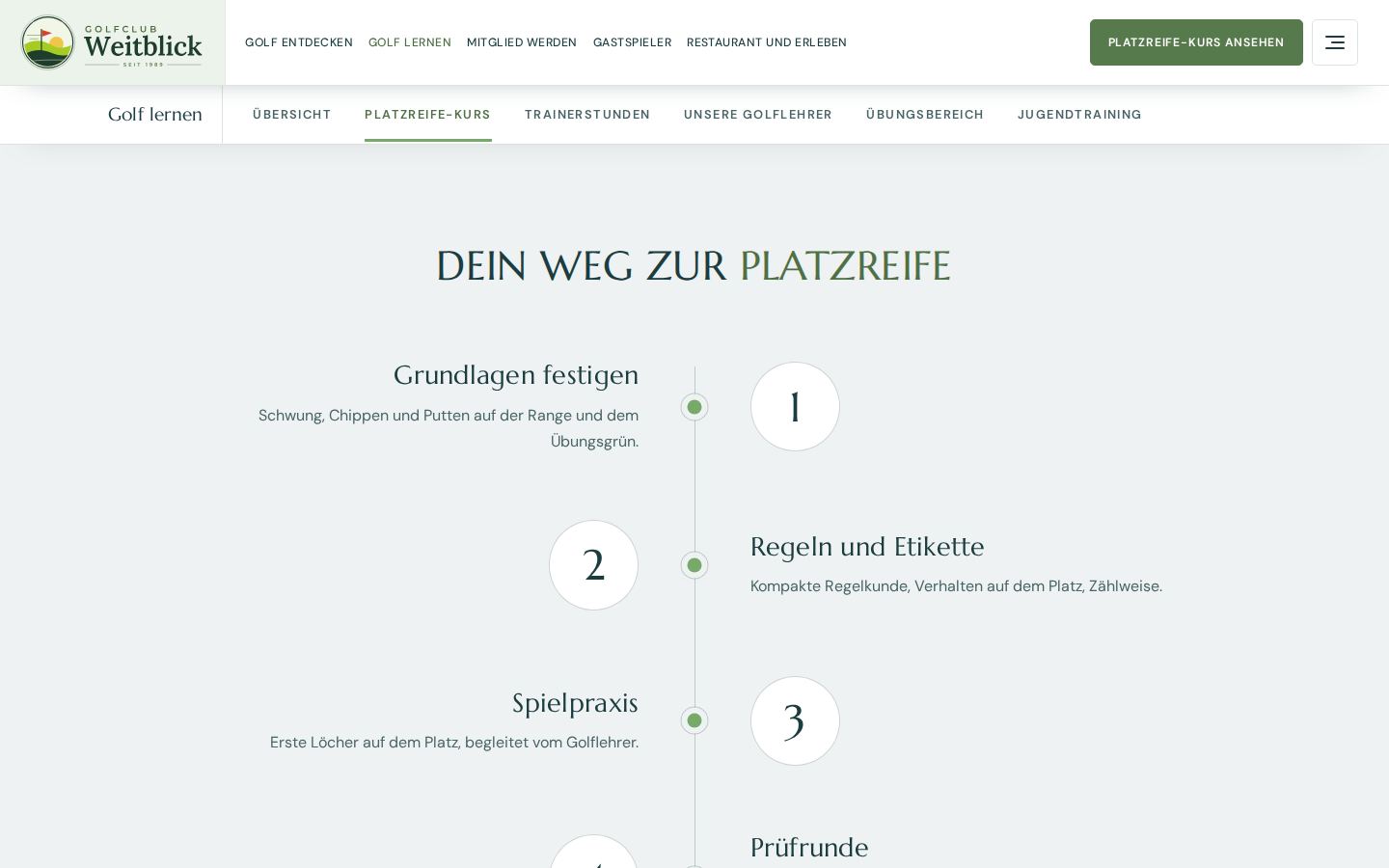Open Golf lernen main menu item
The image size is (1389, 868).
click(410, 42)
